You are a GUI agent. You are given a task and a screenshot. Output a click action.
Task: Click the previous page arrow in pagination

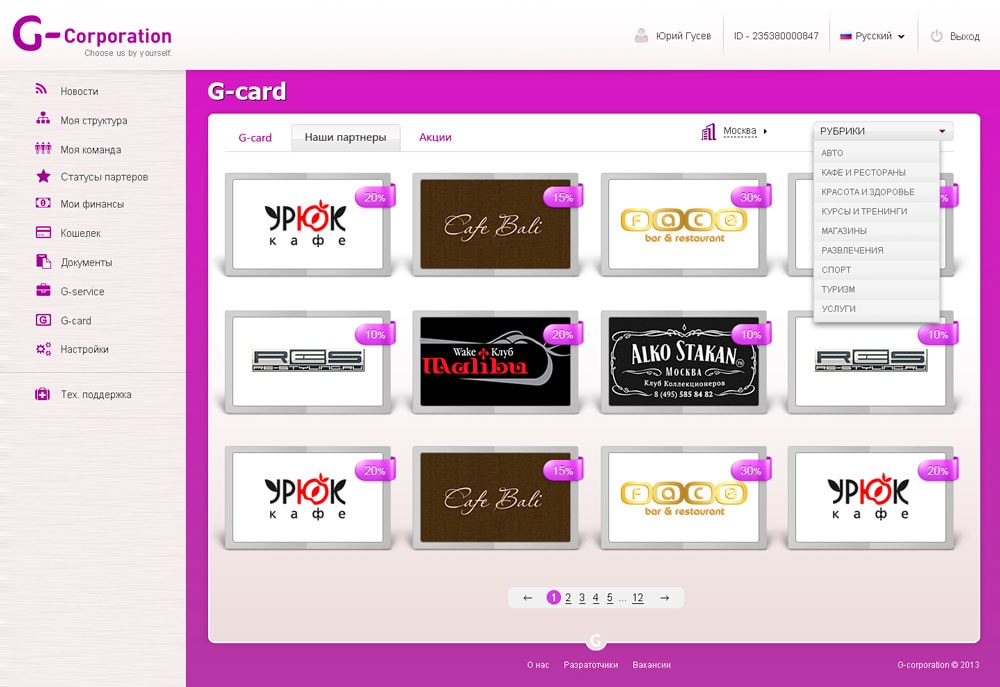(x=527, y=598)
